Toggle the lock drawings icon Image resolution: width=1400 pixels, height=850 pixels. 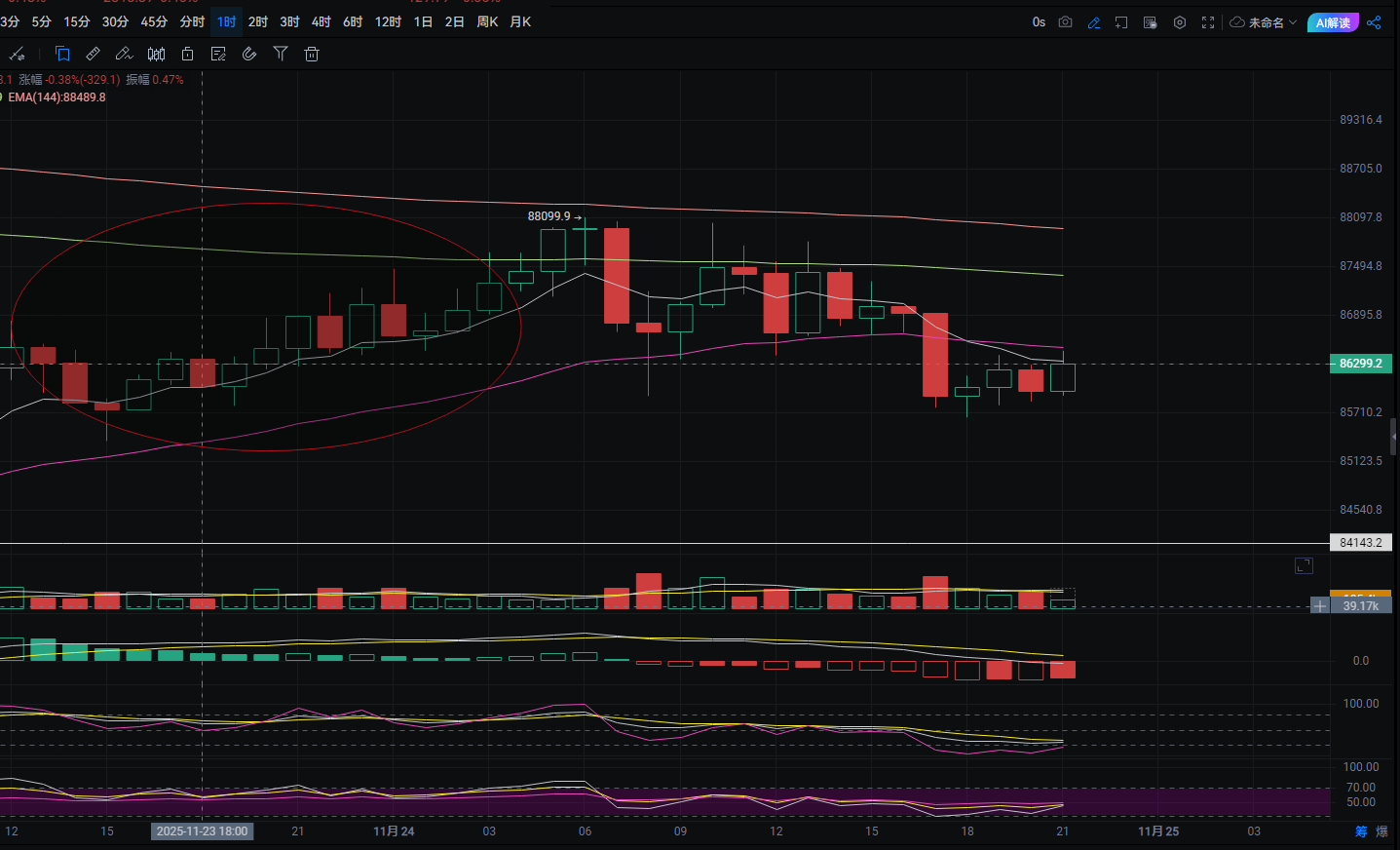pos(187,55)
